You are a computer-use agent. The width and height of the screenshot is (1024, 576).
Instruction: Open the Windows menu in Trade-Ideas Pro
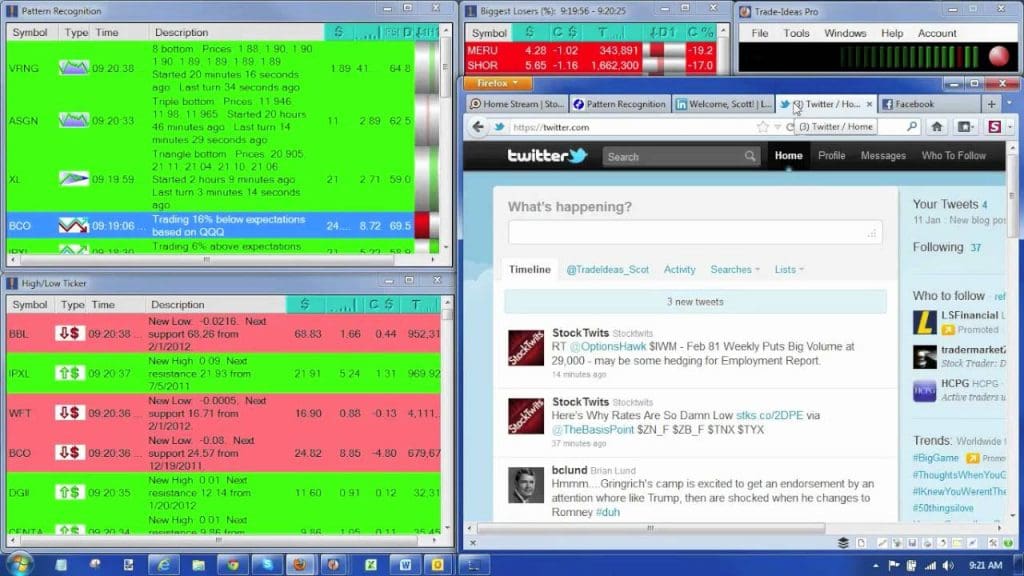click(x=845, y=33)
